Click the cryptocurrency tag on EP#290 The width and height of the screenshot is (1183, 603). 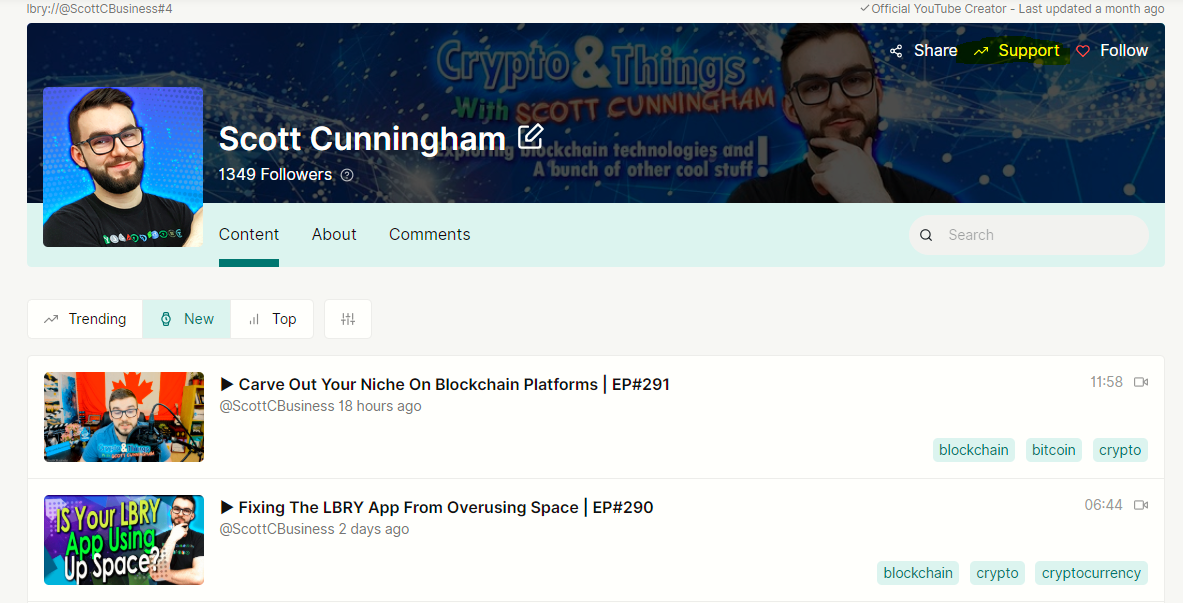point(1091,573)
